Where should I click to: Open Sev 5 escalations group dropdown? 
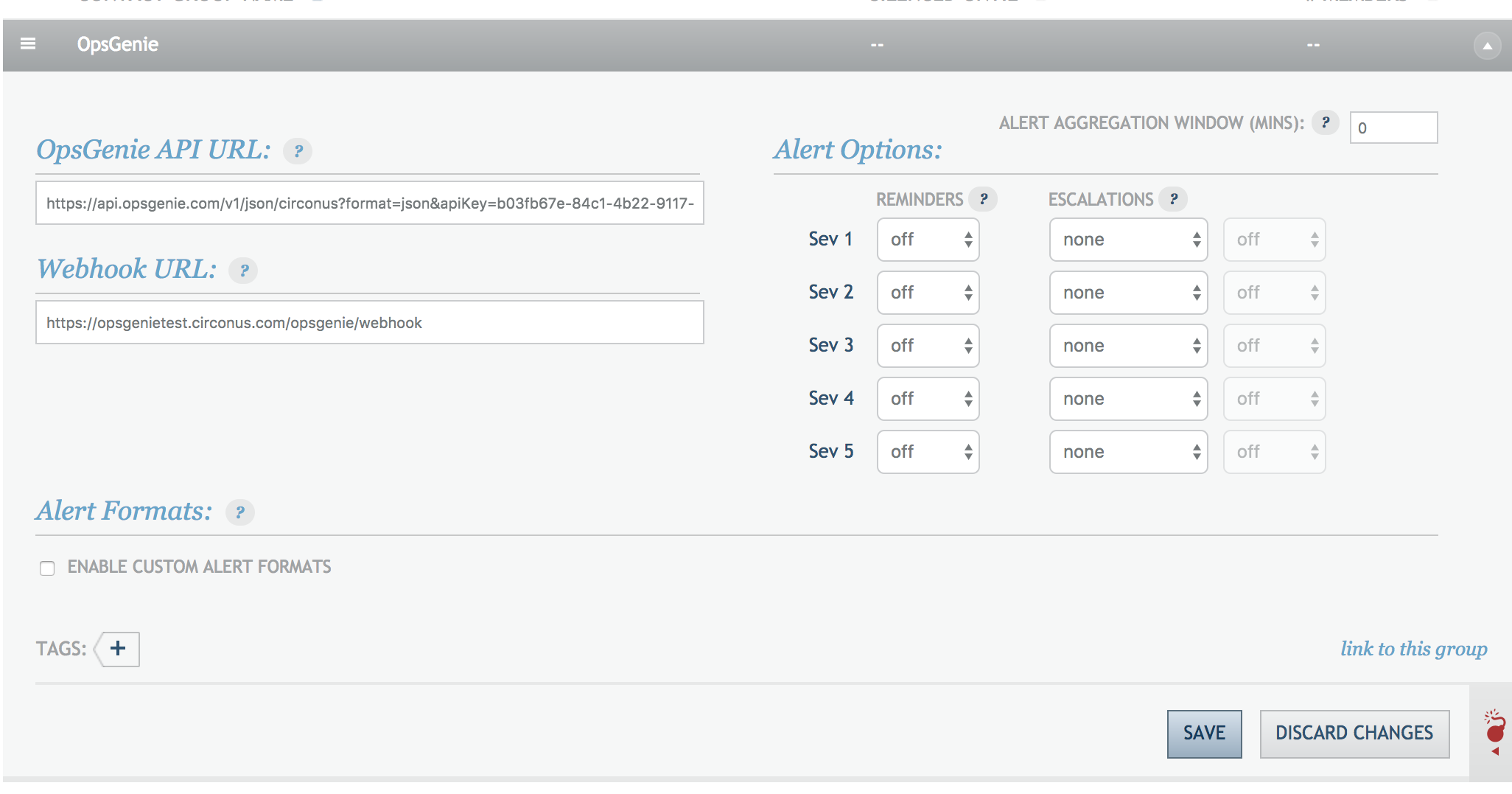point(1128,452)
